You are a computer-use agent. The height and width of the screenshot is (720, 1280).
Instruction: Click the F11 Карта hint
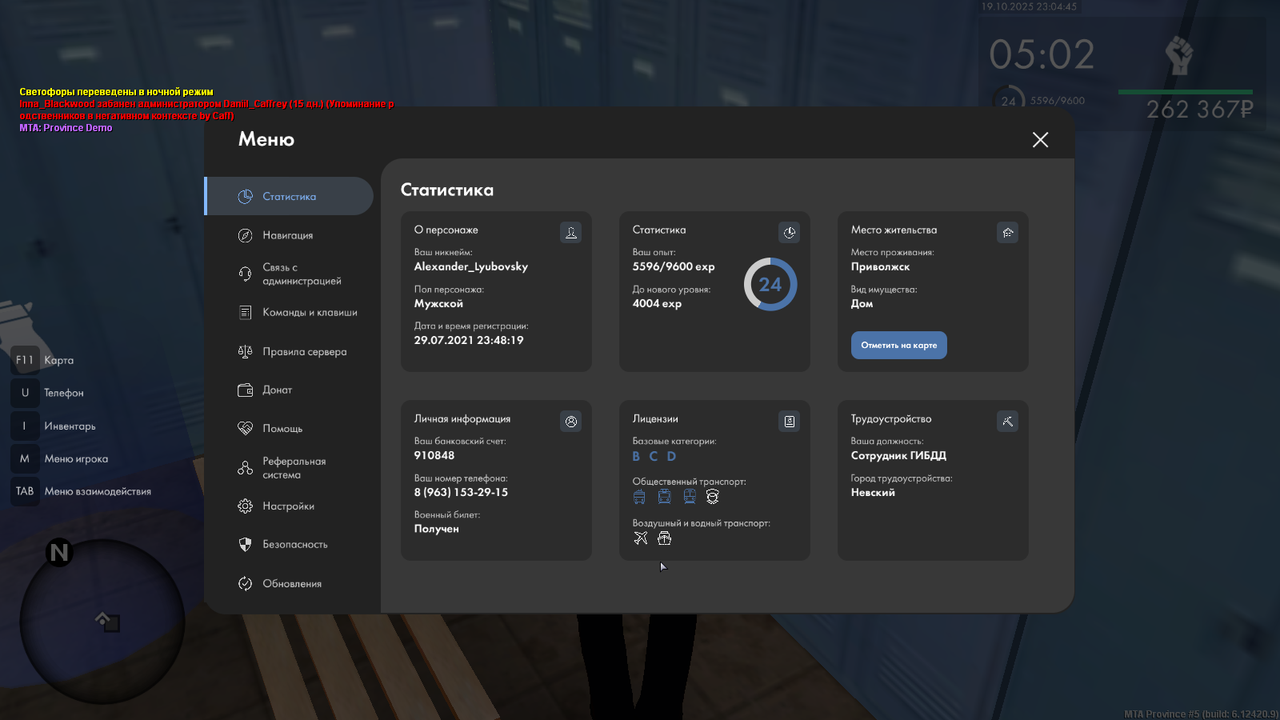[44, 360]
